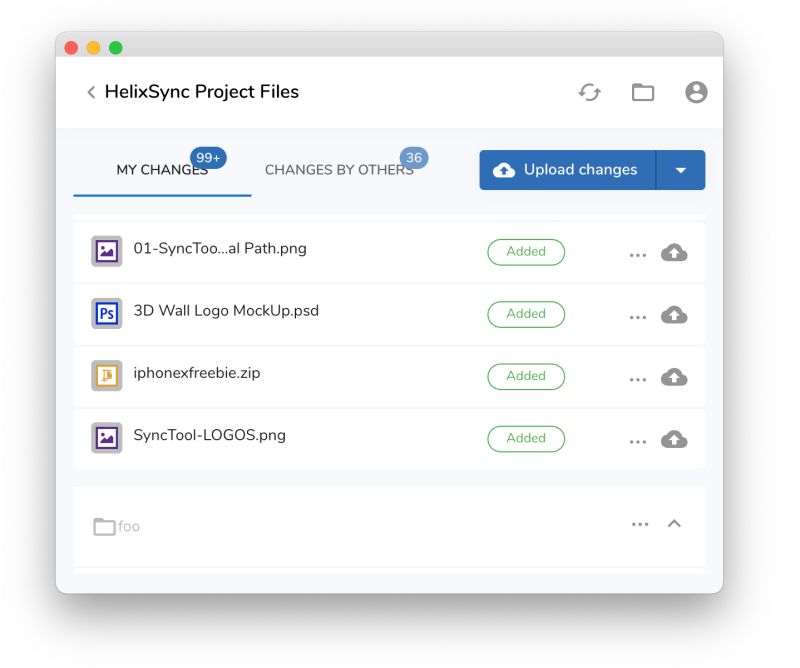Click the Photoshop icon beside 3D Wall Logo MockUp.psd
The height and width of the screenshot is (668, 800).
[106, 313]
